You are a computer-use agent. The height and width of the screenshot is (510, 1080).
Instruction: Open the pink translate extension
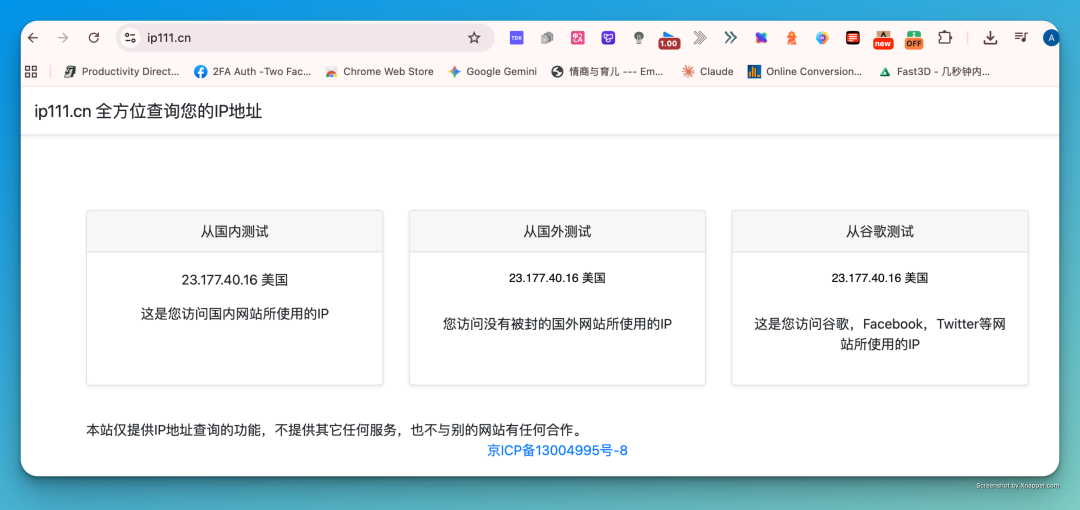[x=577, y=38]
